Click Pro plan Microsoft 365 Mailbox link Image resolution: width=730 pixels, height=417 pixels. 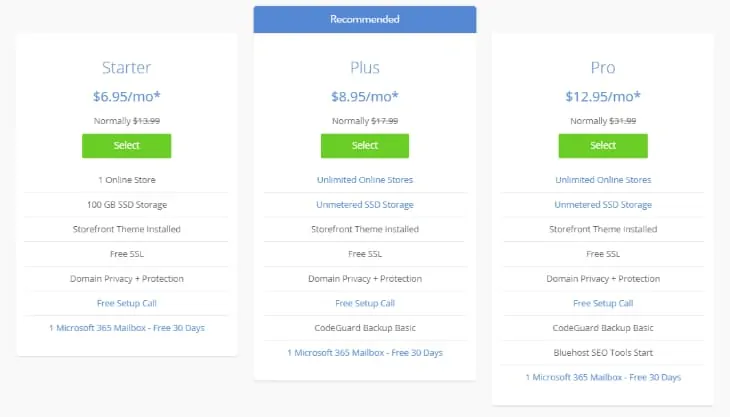click(603, 377)
